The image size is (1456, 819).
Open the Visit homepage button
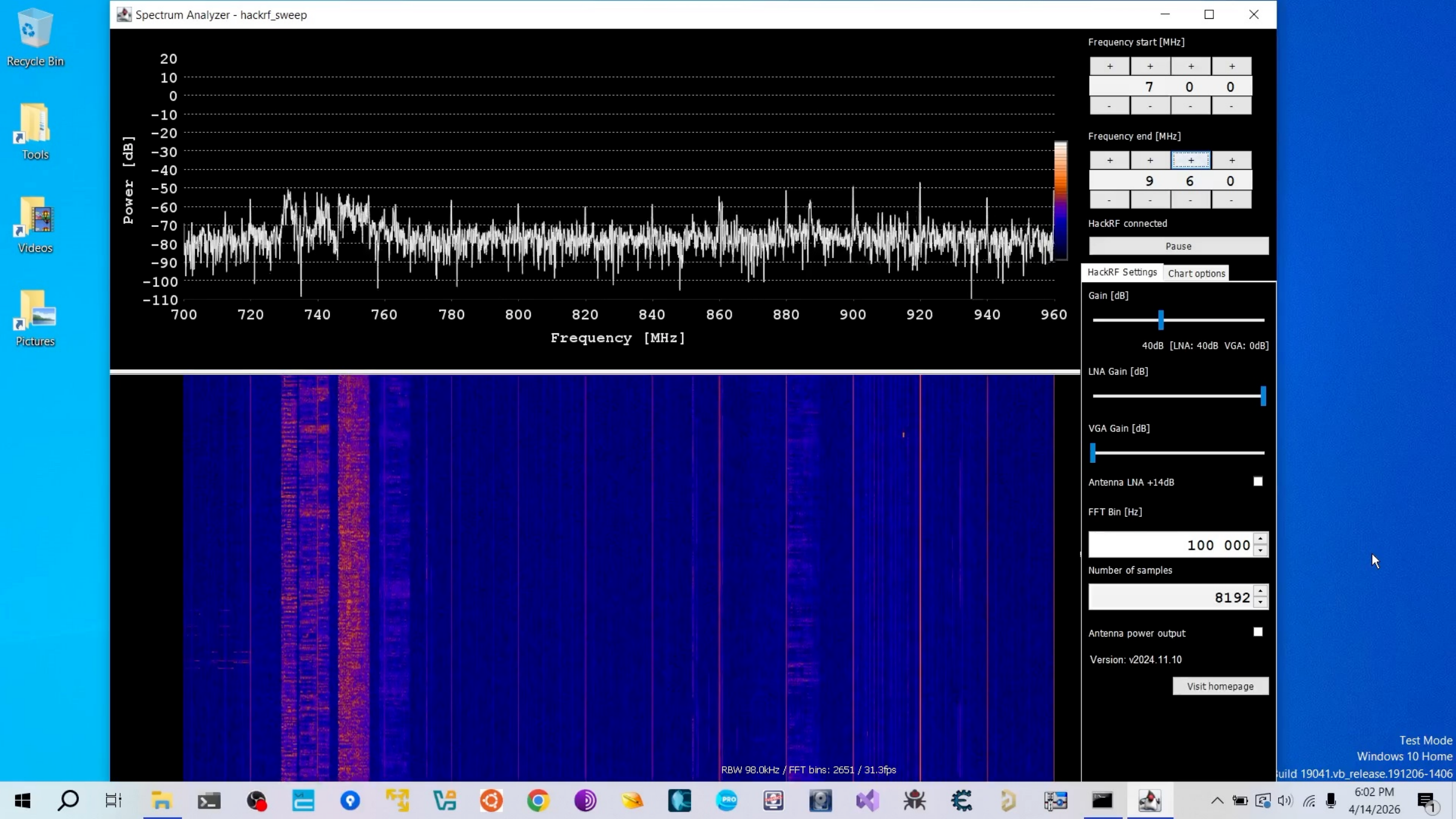[x=1220, y=686]
